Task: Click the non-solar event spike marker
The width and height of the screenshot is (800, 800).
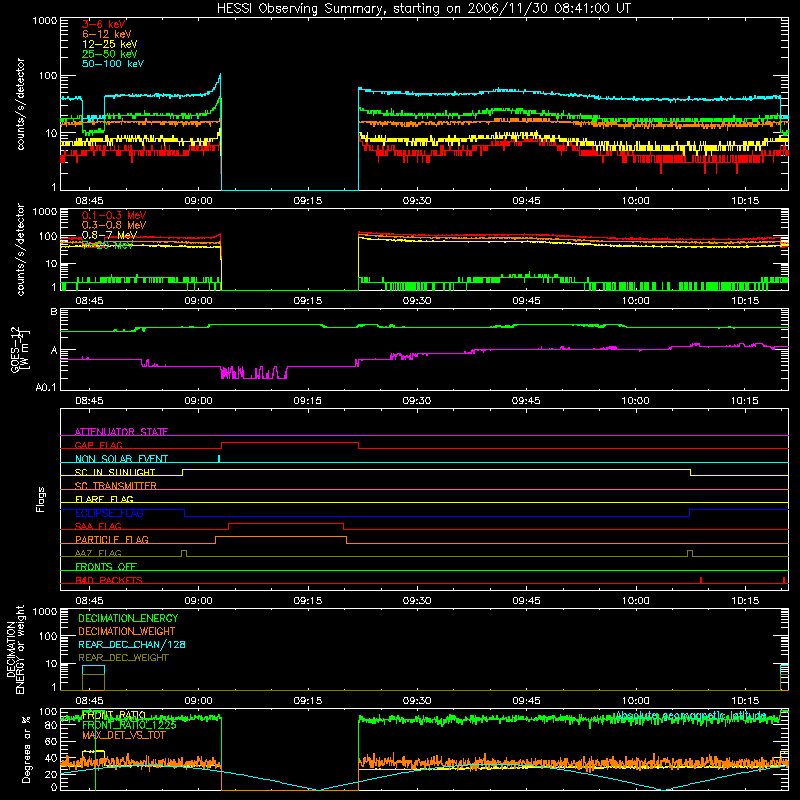Action: click(x=219, y=458)
